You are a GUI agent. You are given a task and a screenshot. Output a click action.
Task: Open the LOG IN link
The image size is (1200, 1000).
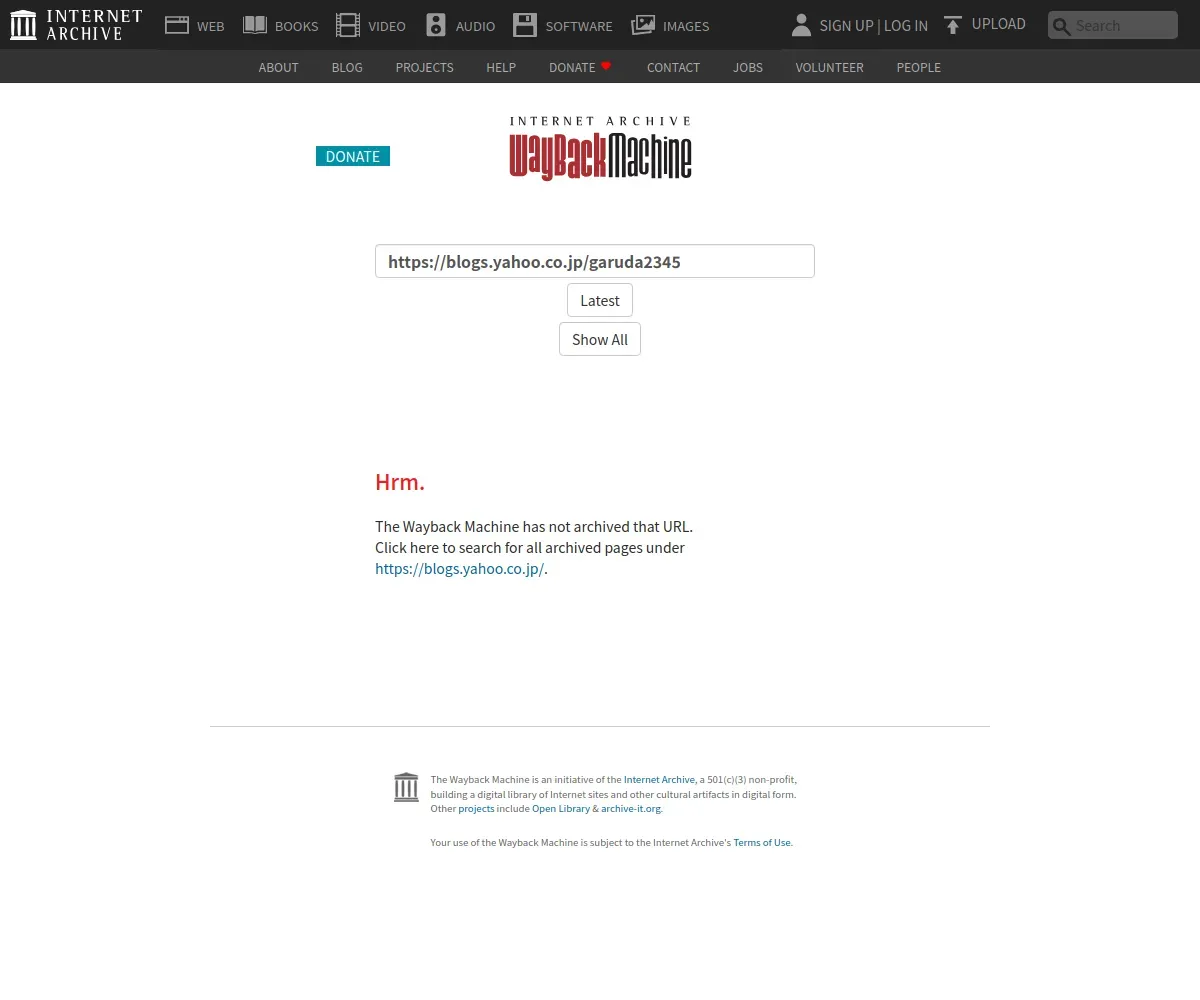pos(906,26)
